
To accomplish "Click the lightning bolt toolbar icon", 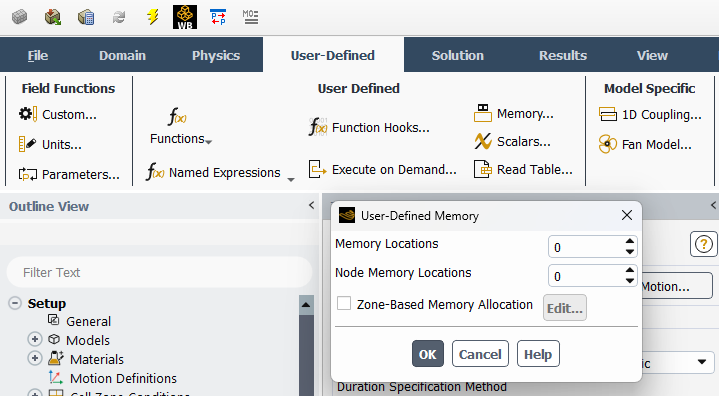I will [x=152, y=17].
